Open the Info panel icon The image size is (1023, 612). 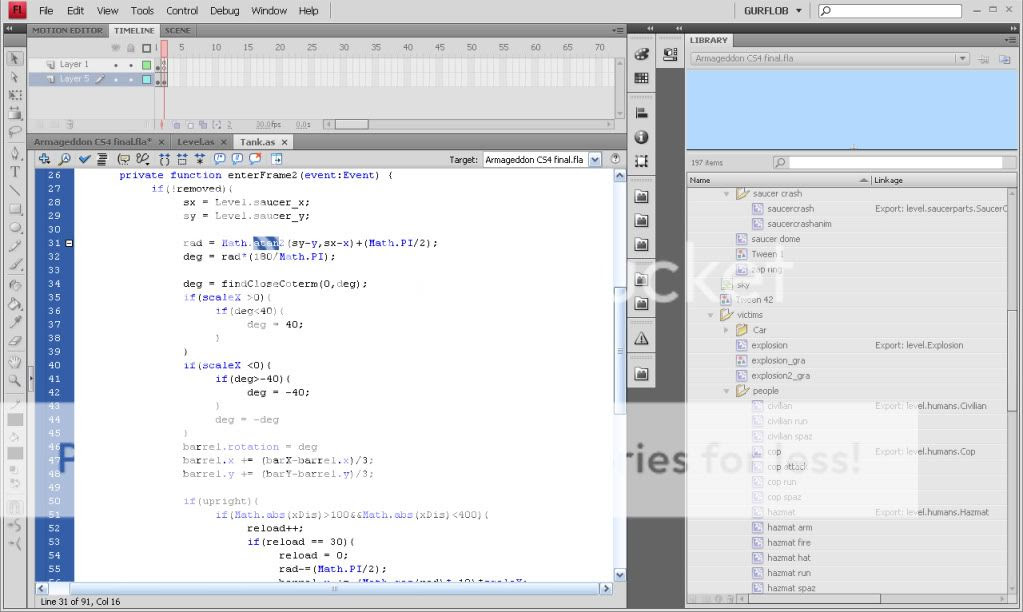pos(641,137)
